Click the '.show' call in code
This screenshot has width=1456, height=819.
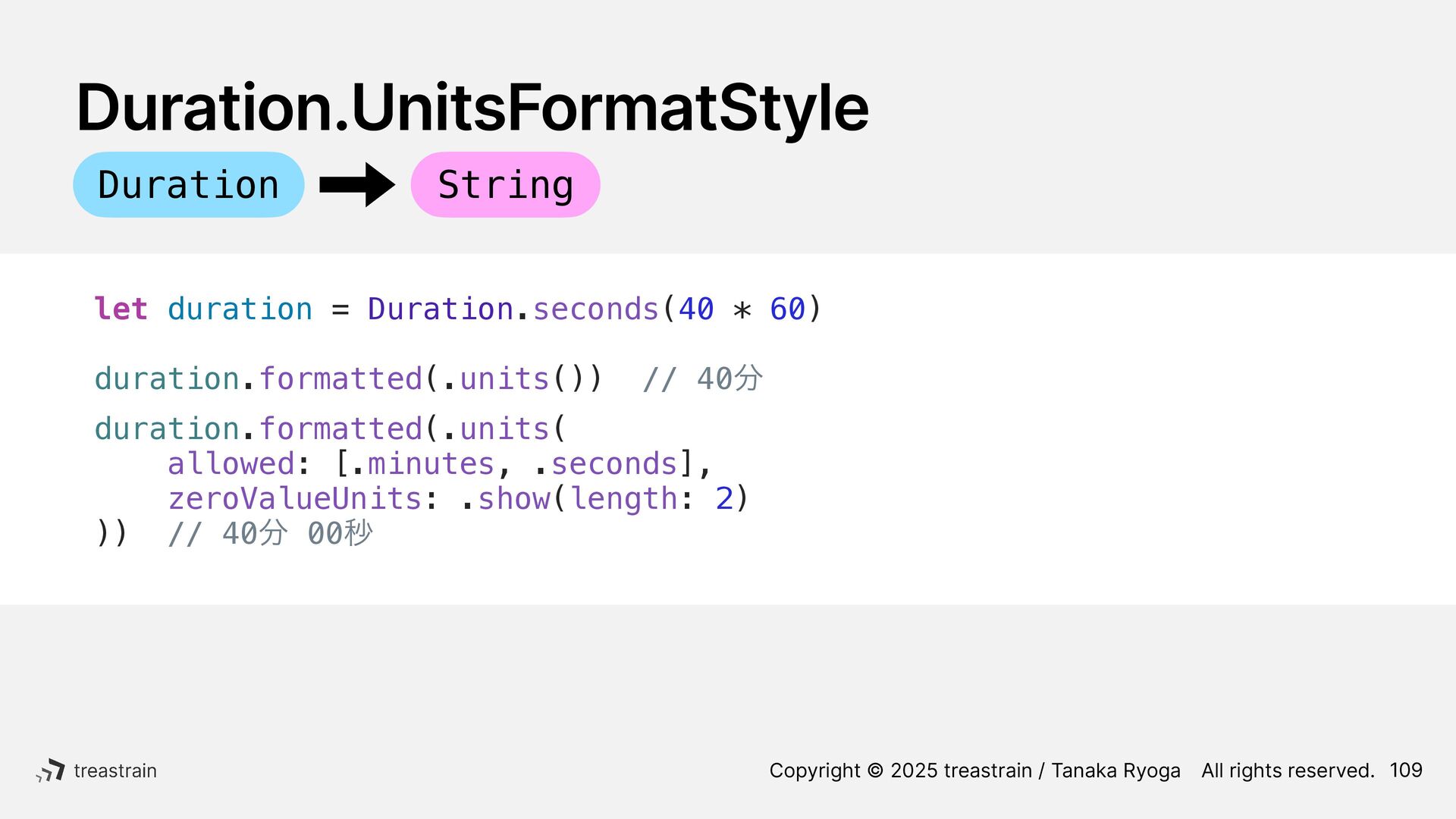[505, 498]
